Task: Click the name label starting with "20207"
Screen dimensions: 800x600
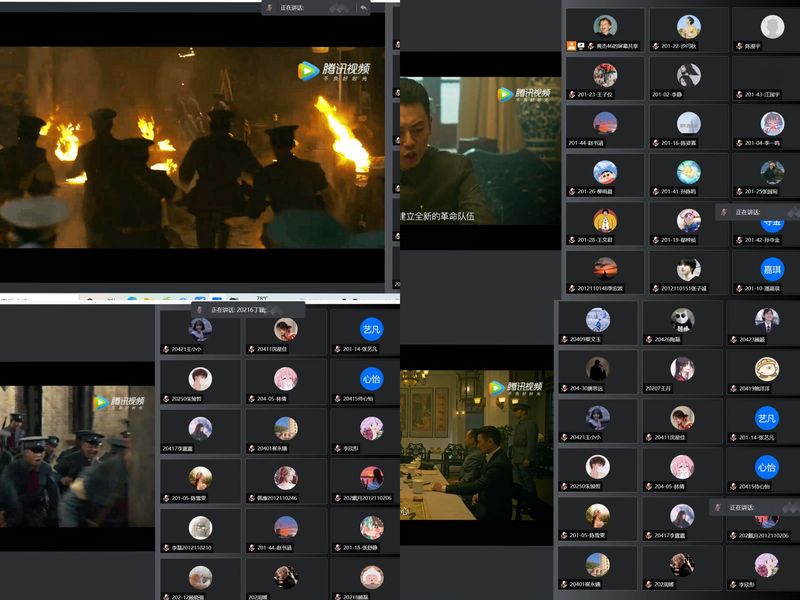Action: coord(658,388)
